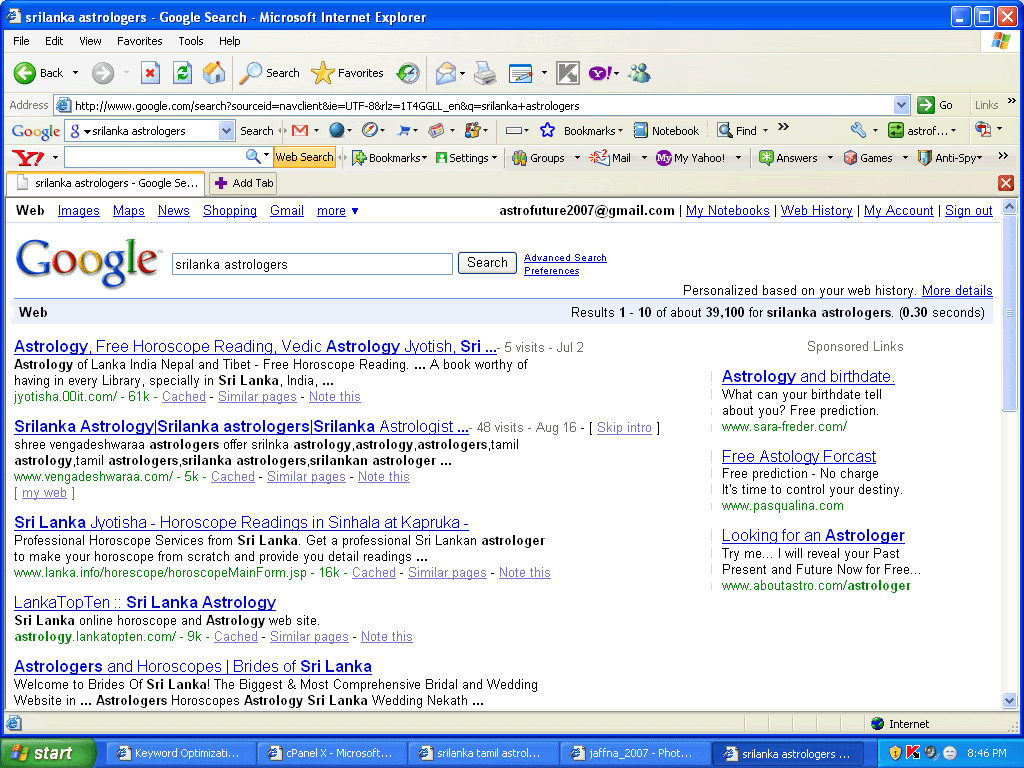Click the Gmail icon in Google toolbar
Screen dimensions: 1024x768
tap(300, 131)
